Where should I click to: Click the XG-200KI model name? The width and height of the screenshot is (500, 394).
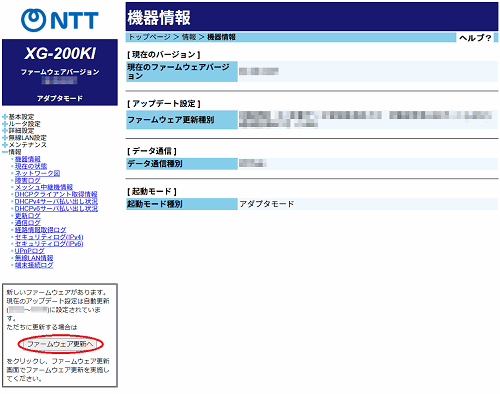tap(60, 53)
